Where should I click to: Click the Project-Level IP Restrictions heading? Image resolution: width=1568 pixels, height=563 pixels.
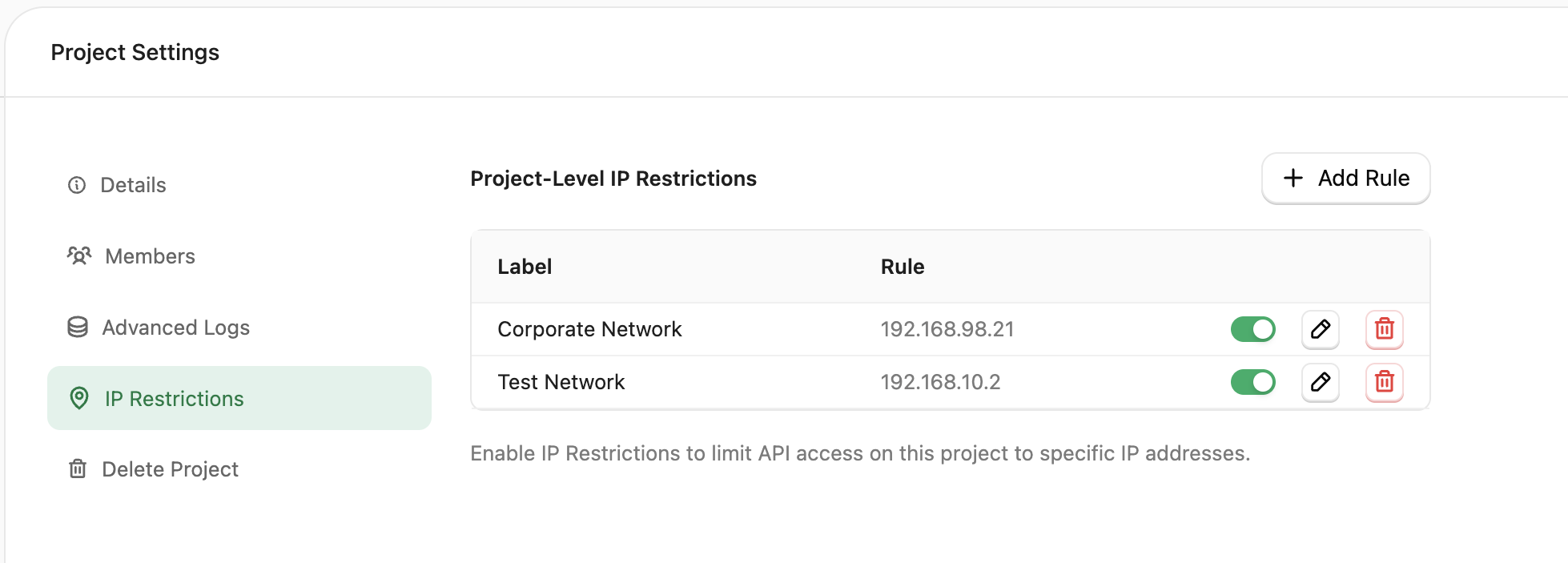pos(613,179)
